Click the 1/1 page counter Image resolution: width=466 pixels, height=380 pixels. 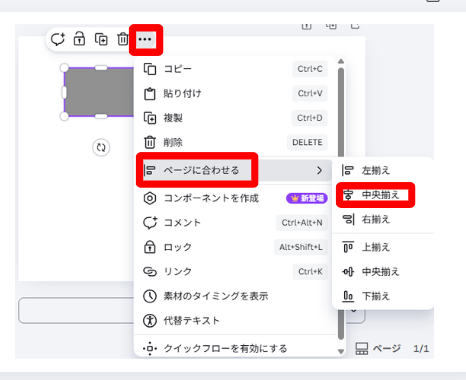[421, 349]
